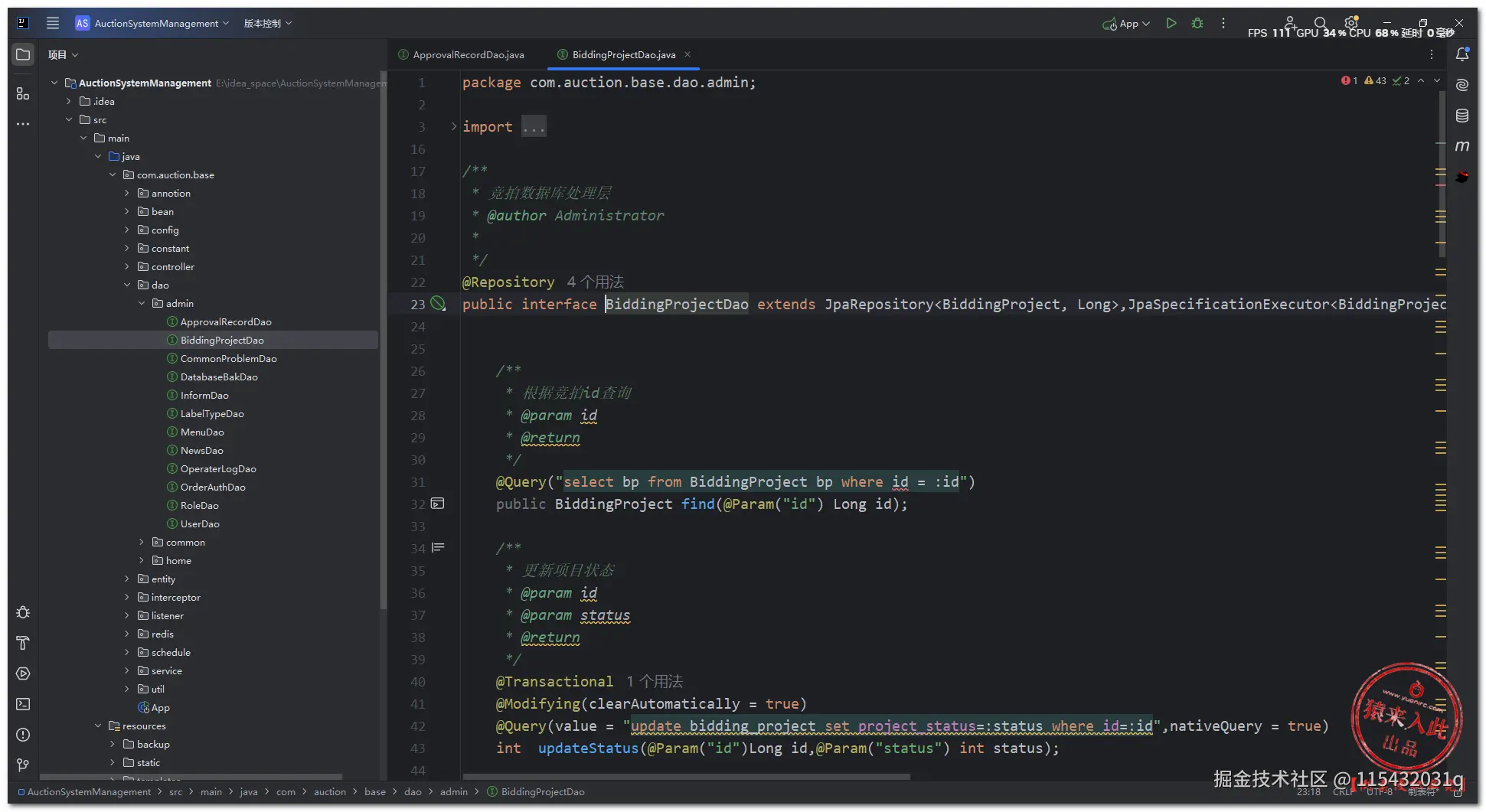
Task: Click the error count indicator
Action: pyautogui.click(x=1350, y=80)
